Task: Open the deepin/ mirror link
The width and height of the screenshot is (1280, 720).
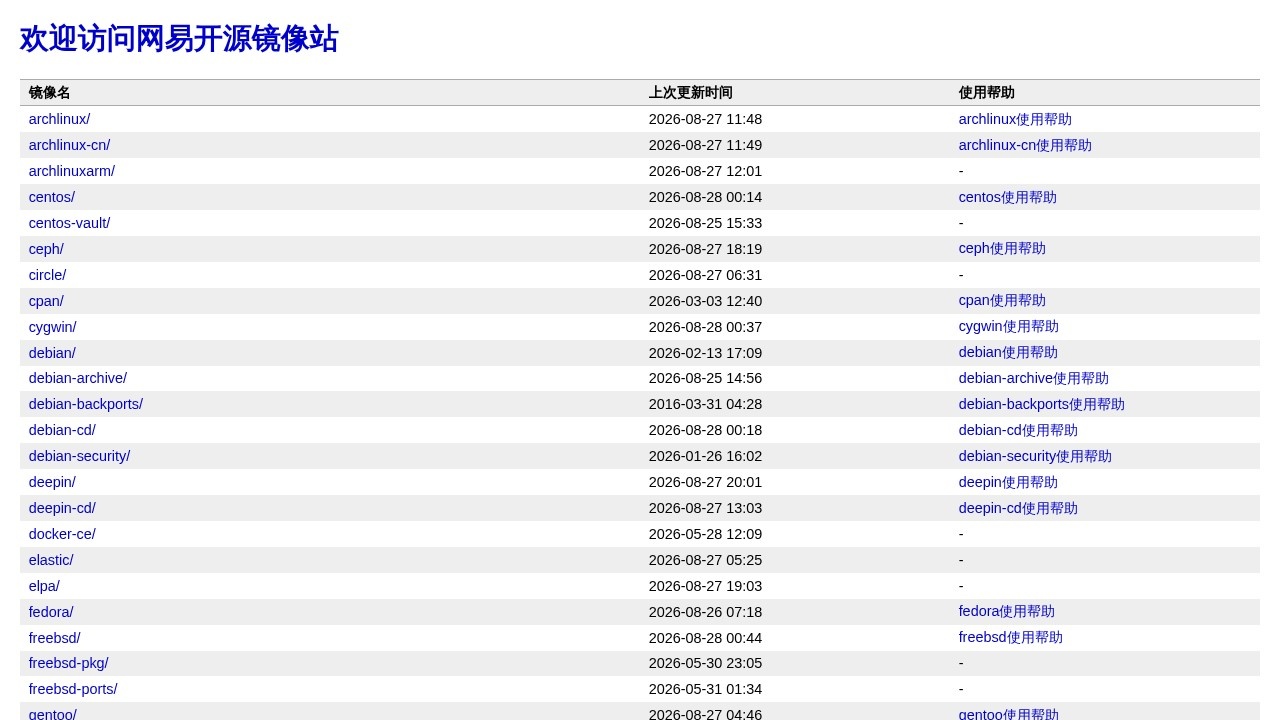Action: pyautogui.click(x=52, y=482)
